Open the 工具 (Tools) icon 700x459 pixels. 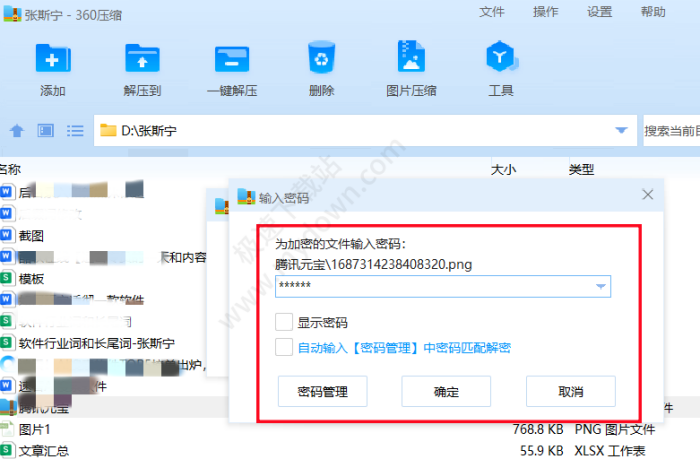501,56
